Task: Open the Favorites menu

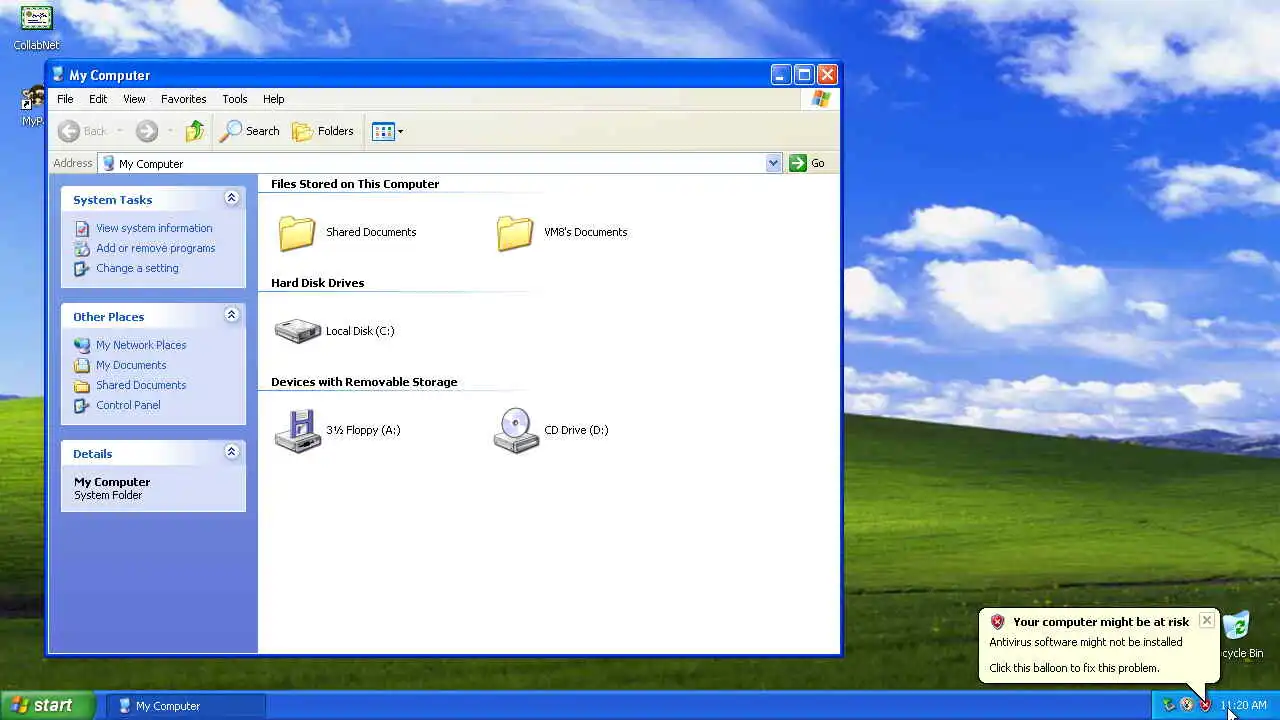Action: (184, 99)
